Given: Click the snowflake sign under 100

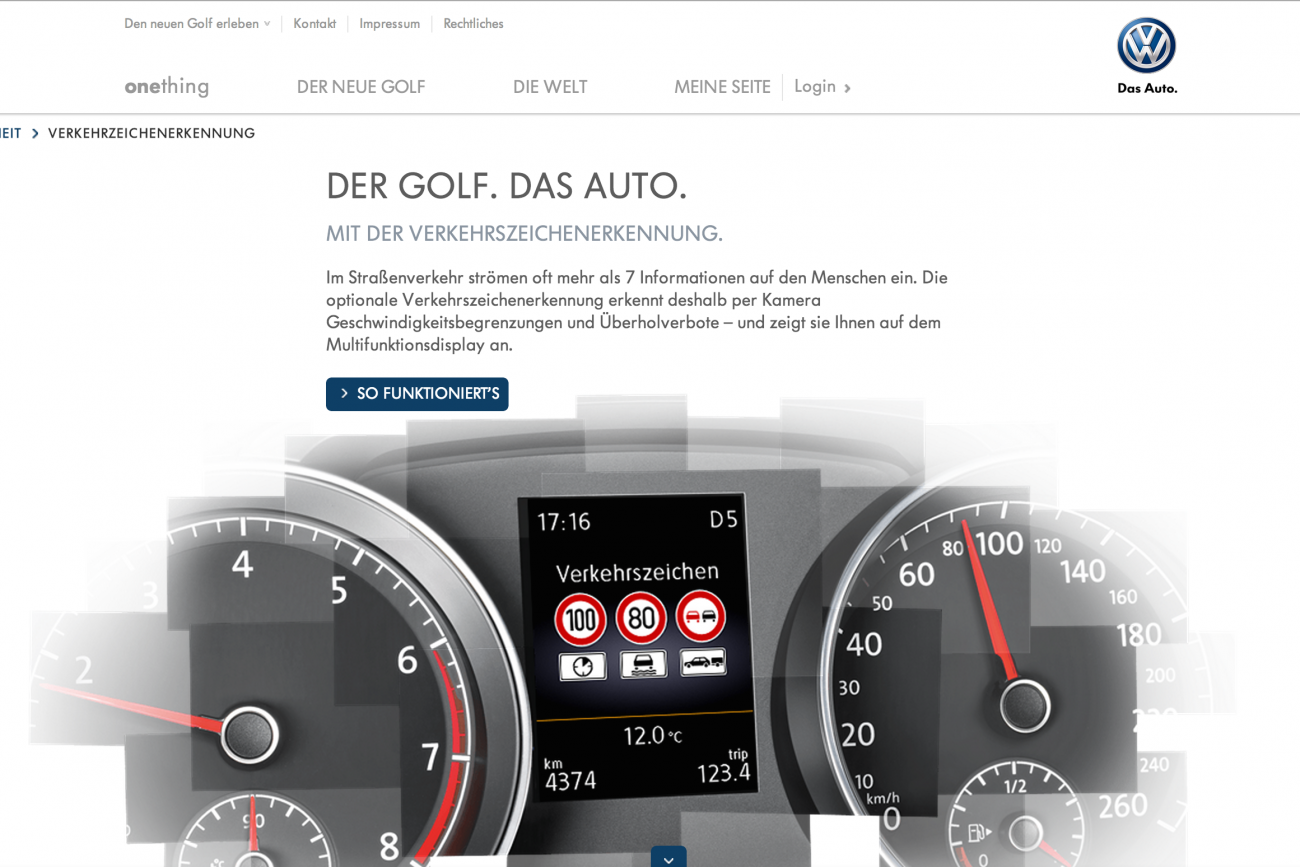Looking at the screenshot, I should point(582,666).
